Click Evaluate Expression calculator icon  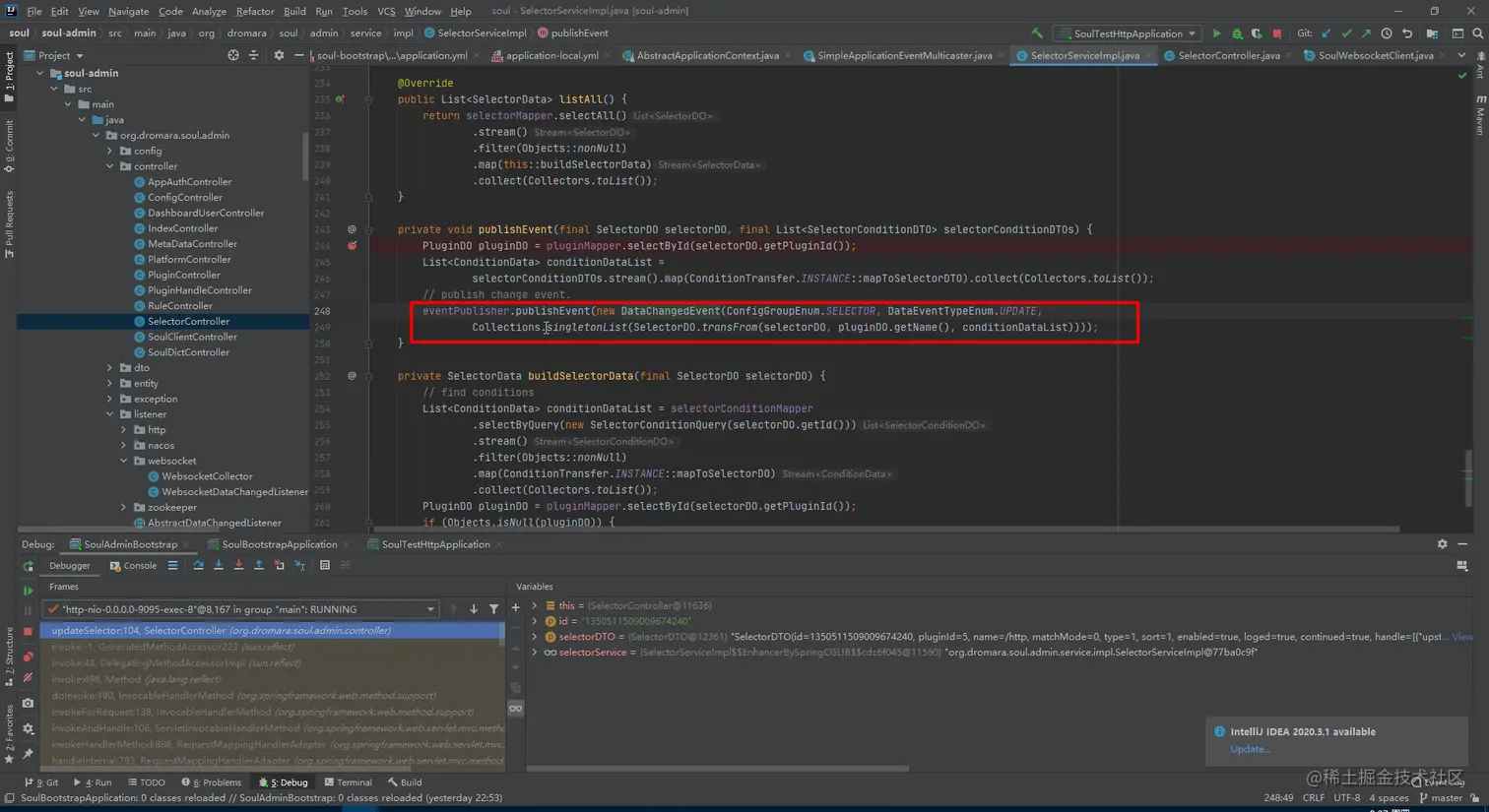click(x=325, y=565)
